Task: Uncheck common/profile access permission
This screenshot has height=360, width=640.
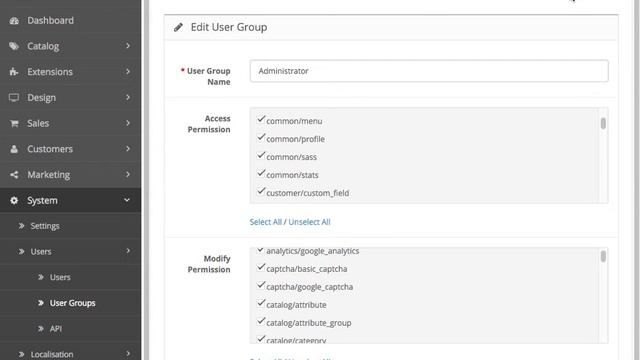Action: point(261,137)
